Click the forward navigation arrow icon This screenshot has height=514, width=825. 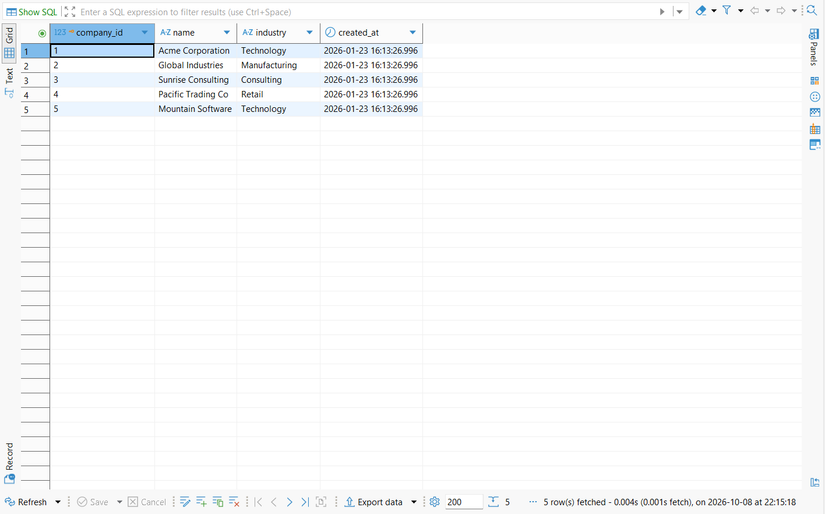tap(781, 11)
